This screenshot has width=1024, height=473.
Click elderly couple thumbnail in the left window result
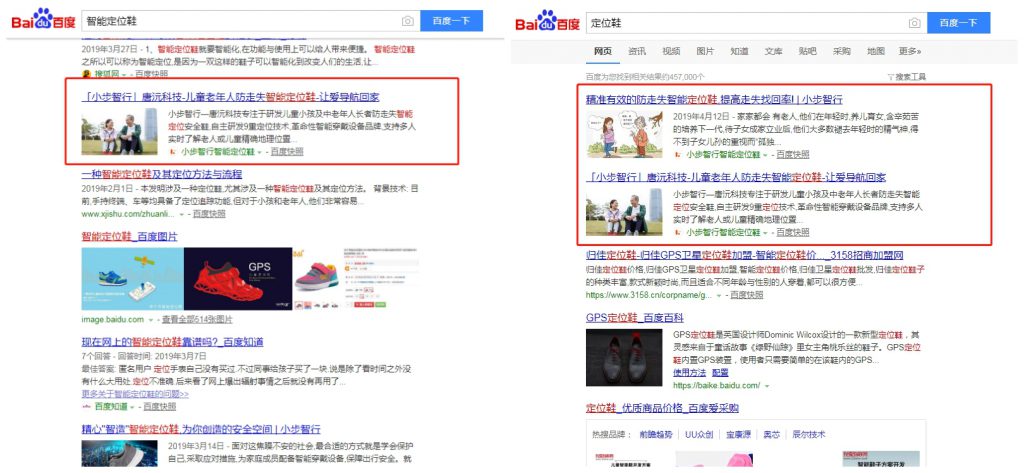click(120, 131)
